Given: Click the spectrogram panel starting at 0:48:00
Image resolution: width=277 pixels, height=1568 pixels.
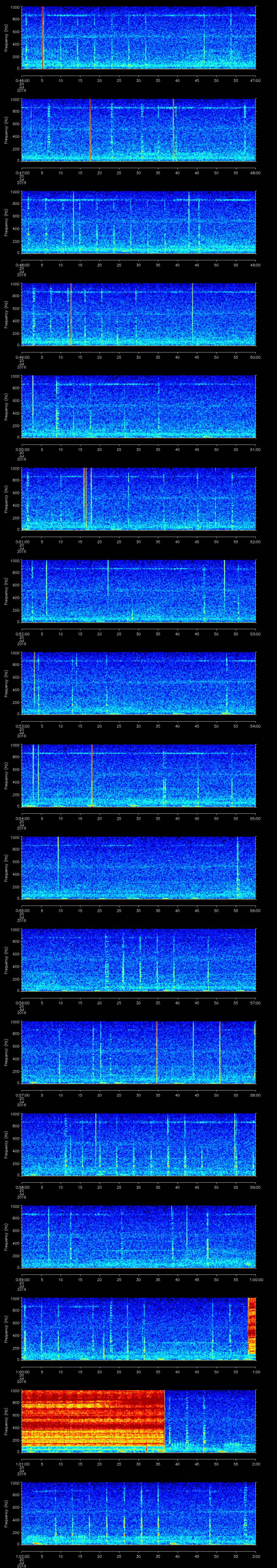Looking at the screenshot, I should pyautogui.click(x=139, y=222).
